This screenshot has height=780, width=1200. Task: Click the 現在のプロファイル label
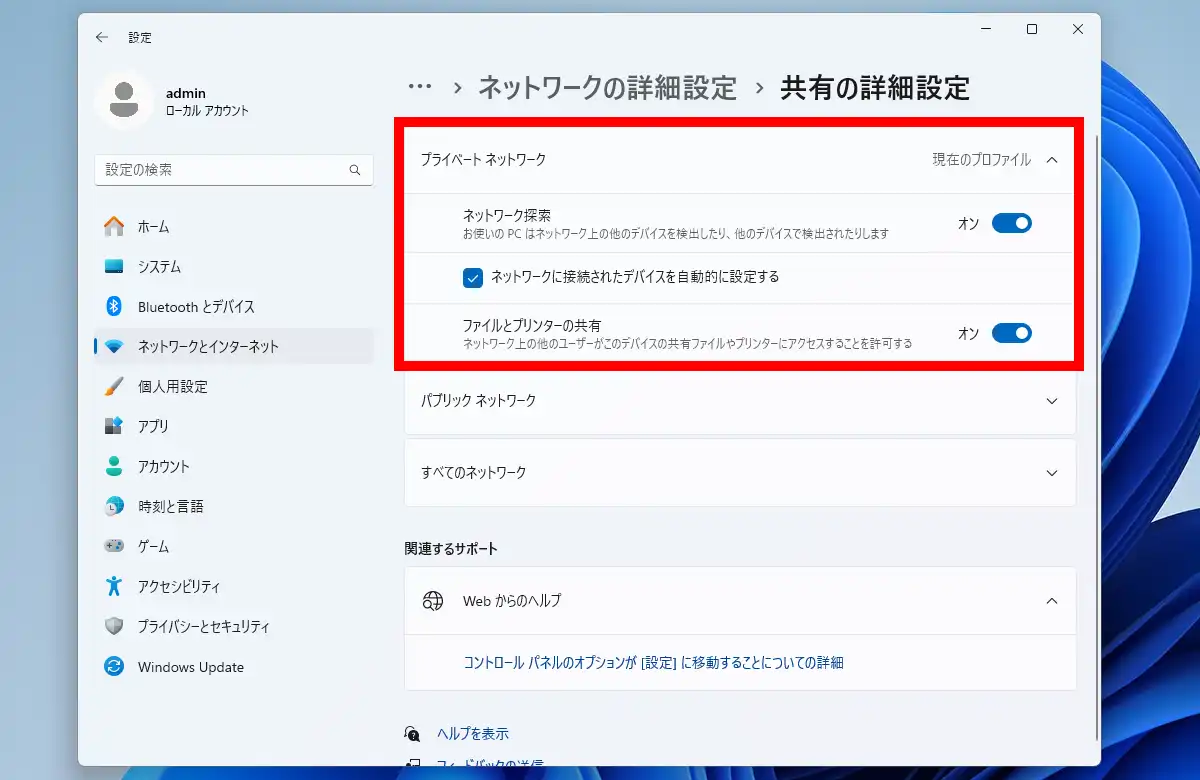pos(982,159)
